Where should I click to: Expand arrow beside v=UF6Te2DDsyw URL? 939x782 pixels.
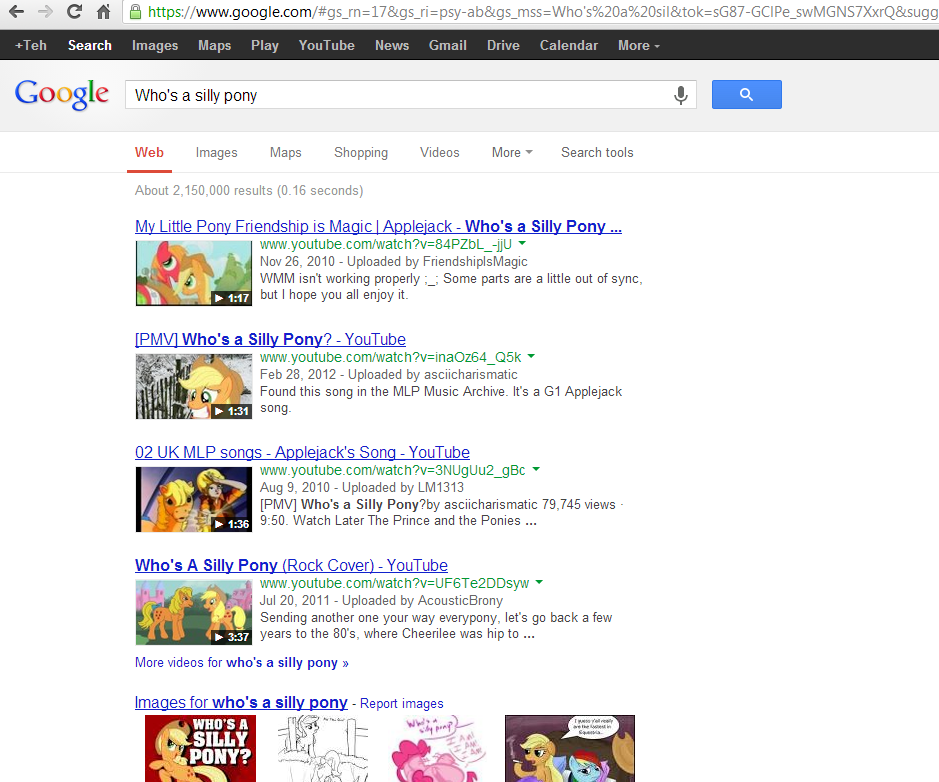(539, 583)
